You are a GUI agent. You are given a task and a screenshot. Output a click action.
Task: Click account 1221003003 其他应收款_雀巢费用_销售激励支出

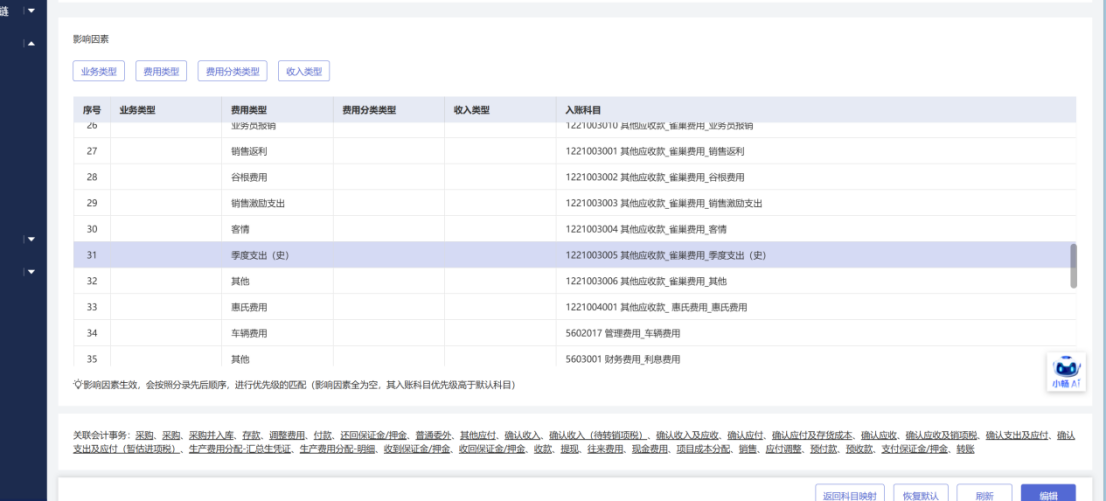click(664, 203)
